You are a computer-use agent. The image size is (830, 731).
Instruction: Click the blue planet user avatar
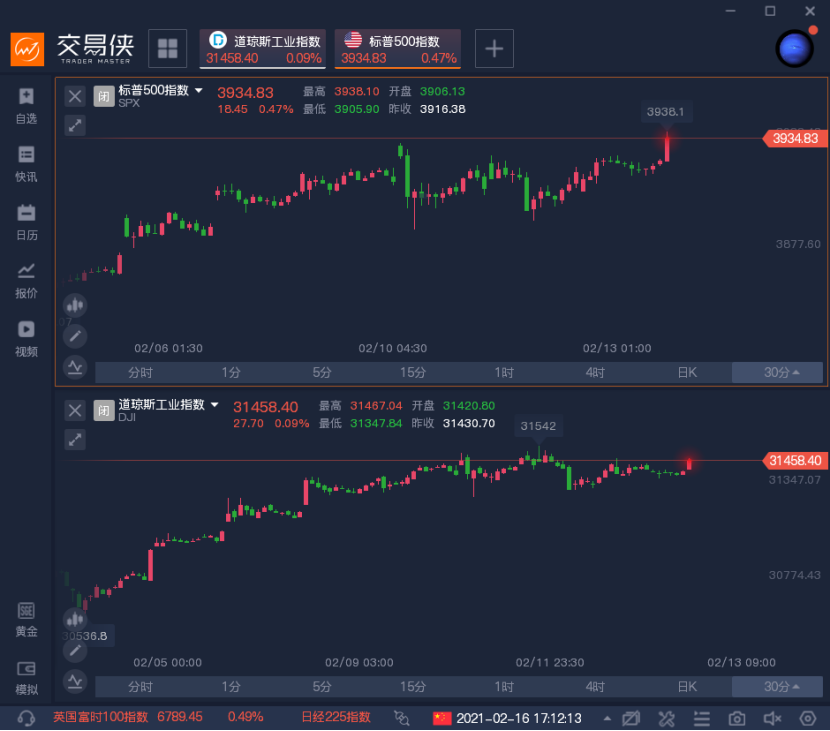(x=795, y=49)
